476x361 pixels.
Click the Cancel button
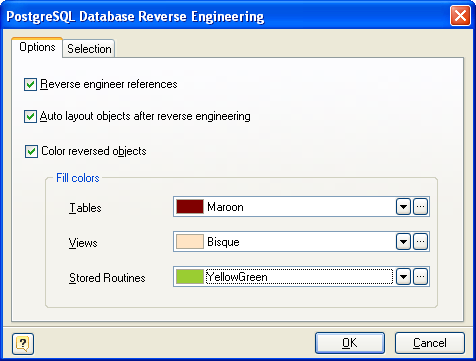point(430,343)
